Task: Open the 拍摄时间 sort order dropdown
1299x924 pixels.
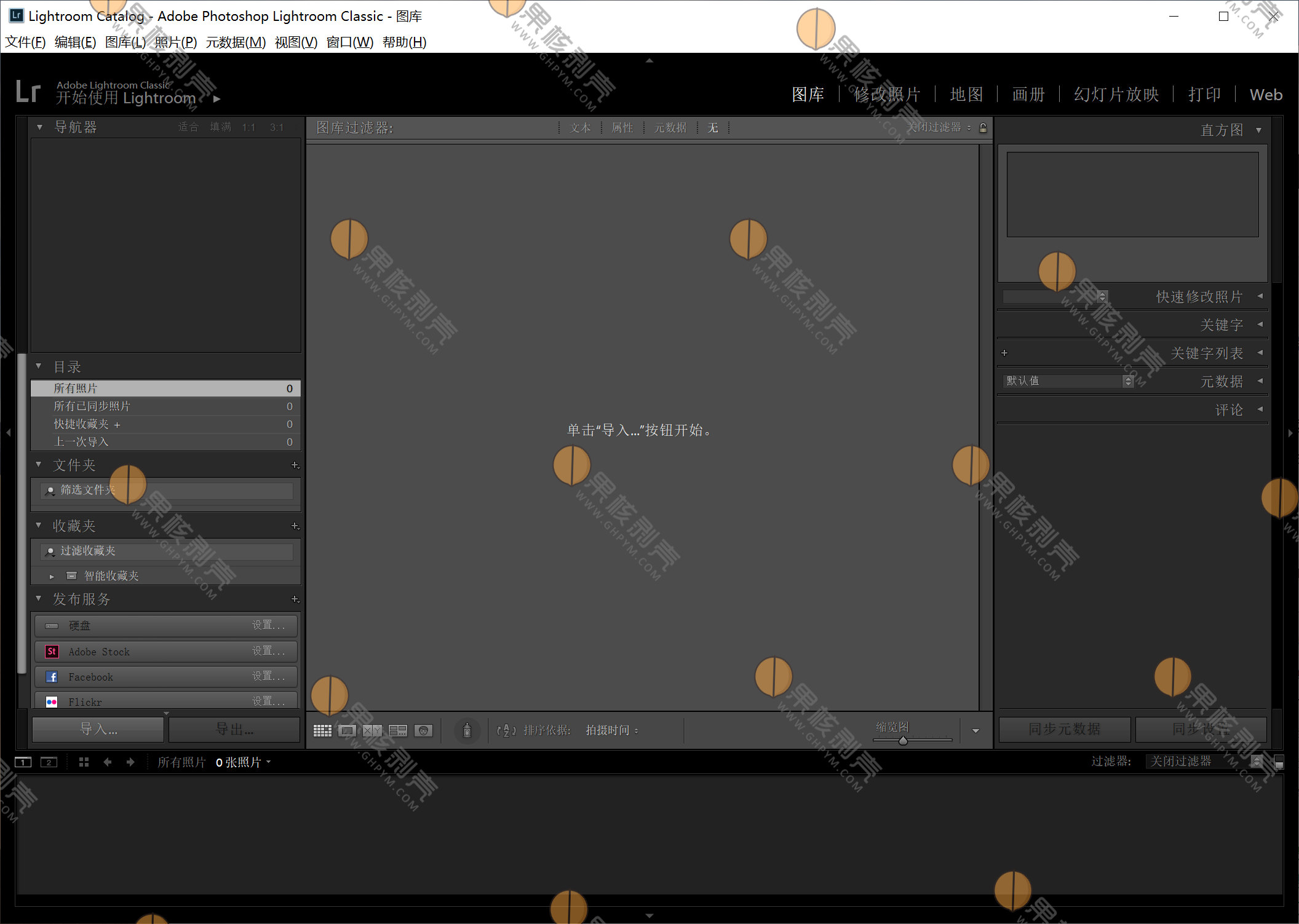Action: tap(612, 730)
